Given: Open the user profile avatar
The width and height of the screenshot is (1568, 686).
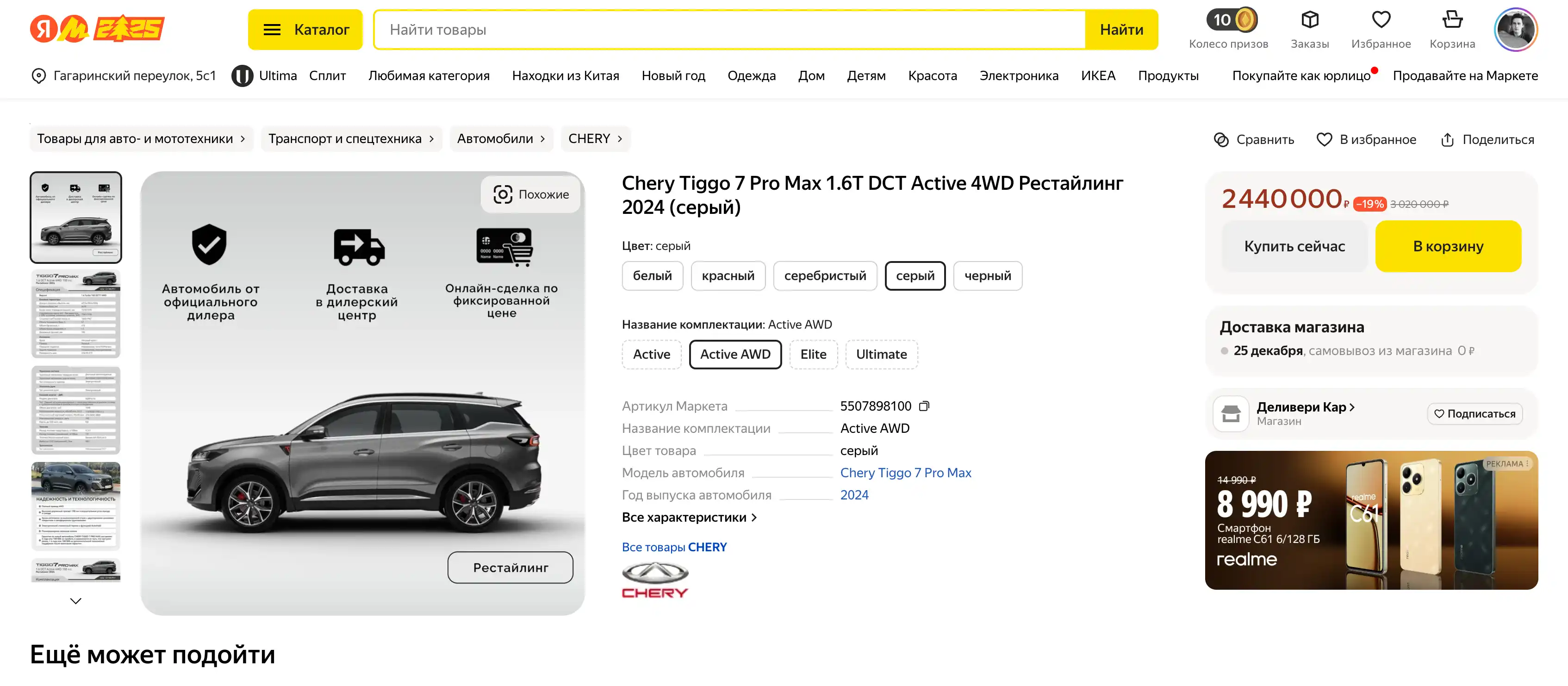Looking at the screenshot, I should tap(1515, 29).
